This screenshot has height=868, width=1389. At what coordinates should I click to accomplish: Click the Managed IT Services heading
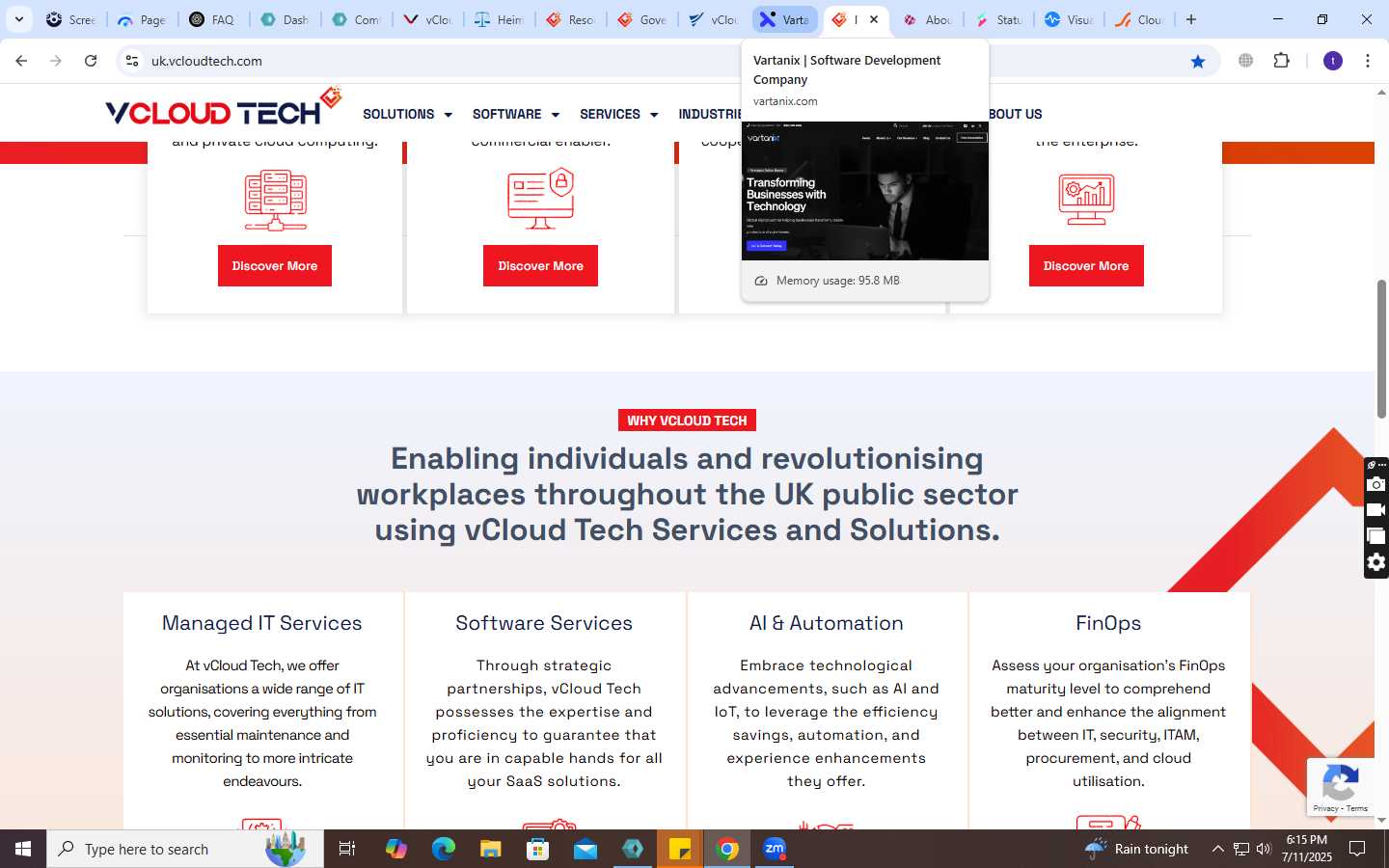tap(262, 623)
